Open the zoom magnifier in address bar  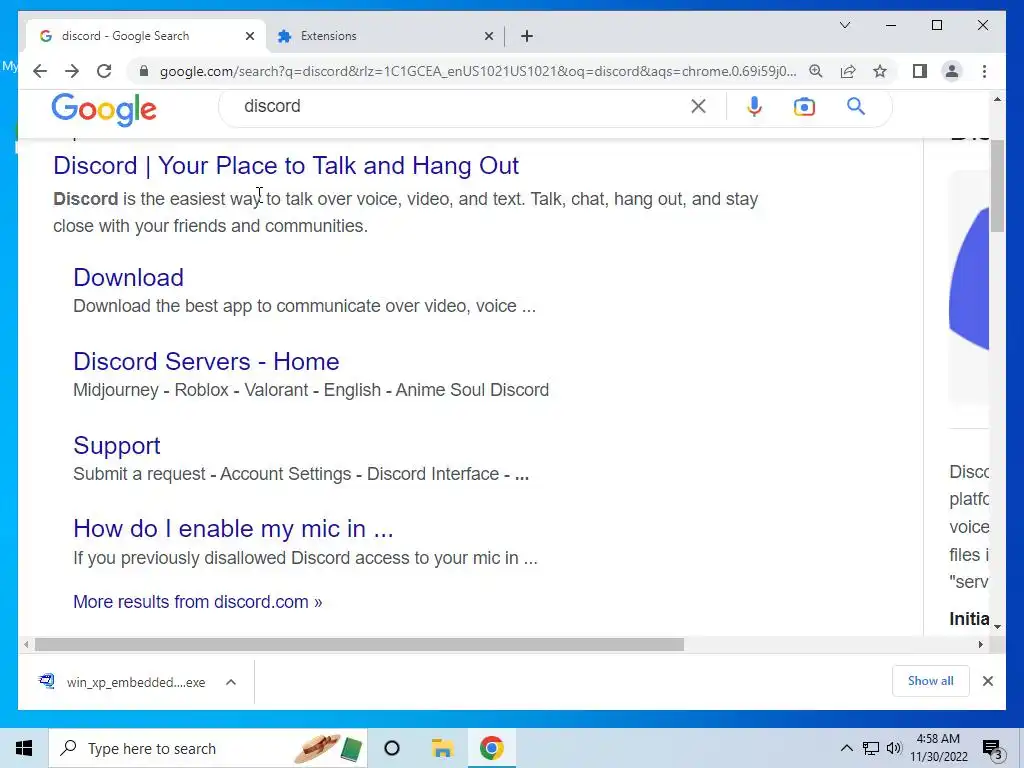816,71
